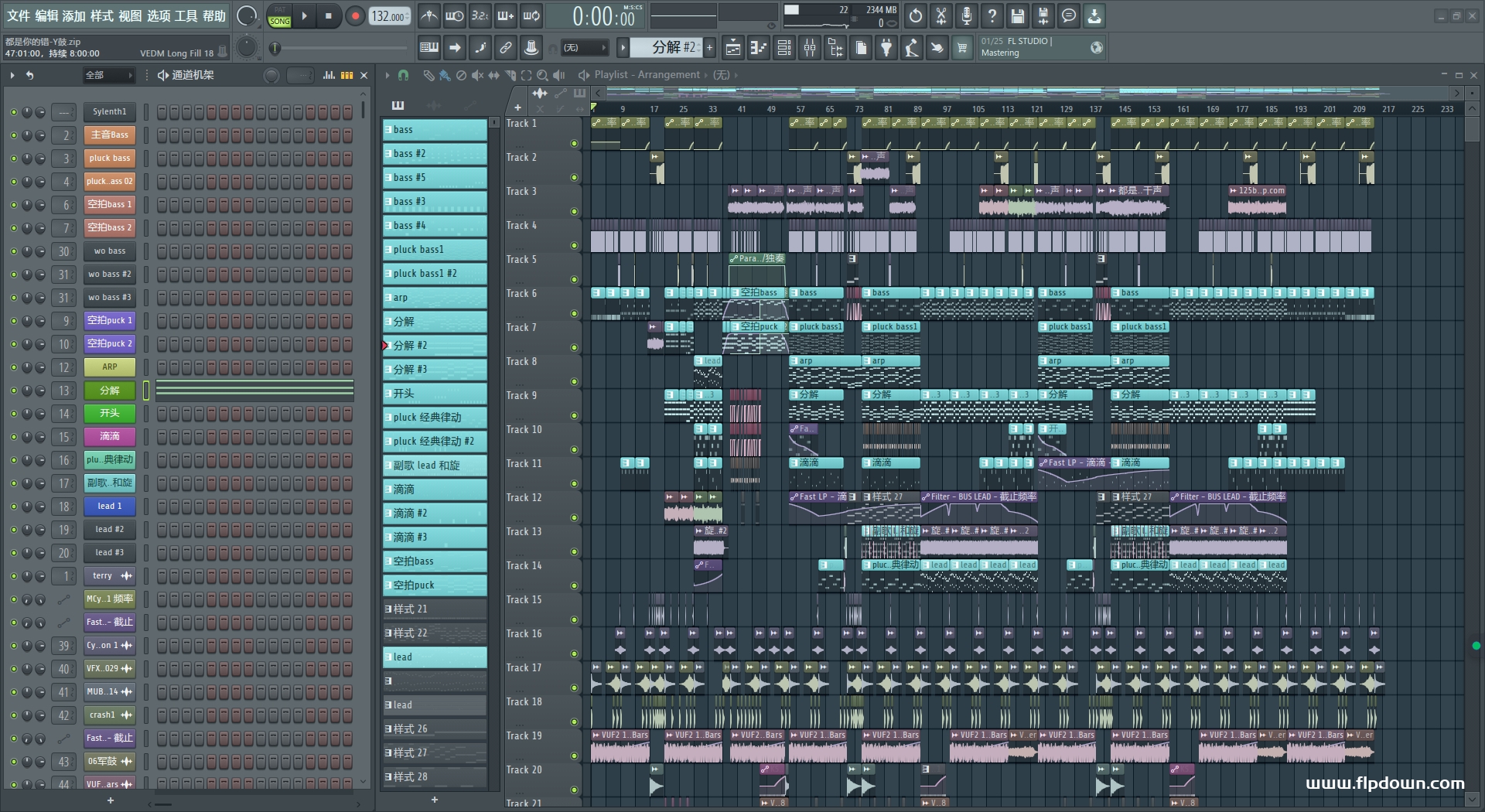Mute the ARP channel green light
1485x812 pixels.
(x=13, y=367)
